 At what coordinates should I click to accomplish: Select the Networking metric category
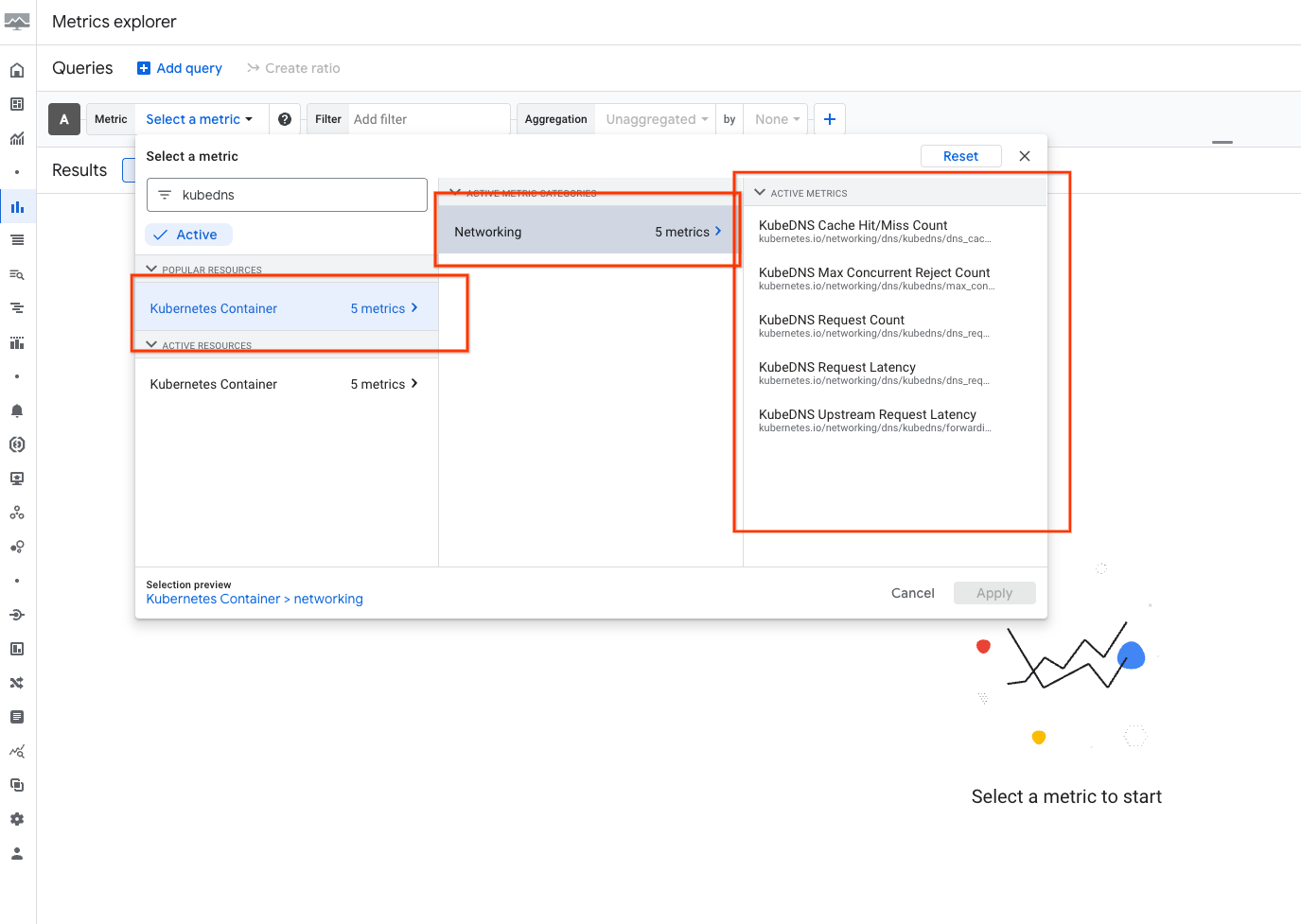point(590,232)
